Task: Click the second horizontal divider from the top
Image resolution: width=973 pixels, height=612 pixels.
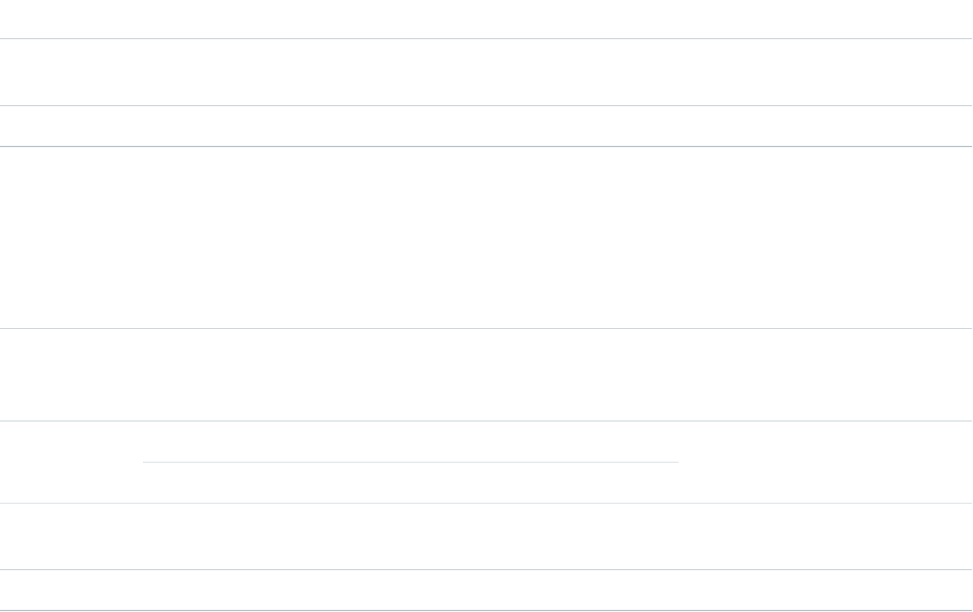Action: pos(486,105)
